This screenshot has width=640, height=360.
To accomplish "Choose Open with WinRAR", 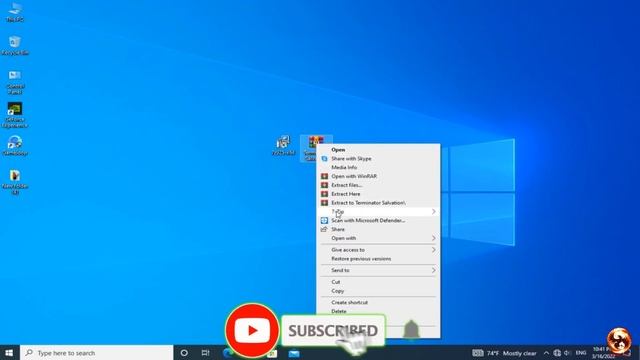I will [x=378, y=176].
